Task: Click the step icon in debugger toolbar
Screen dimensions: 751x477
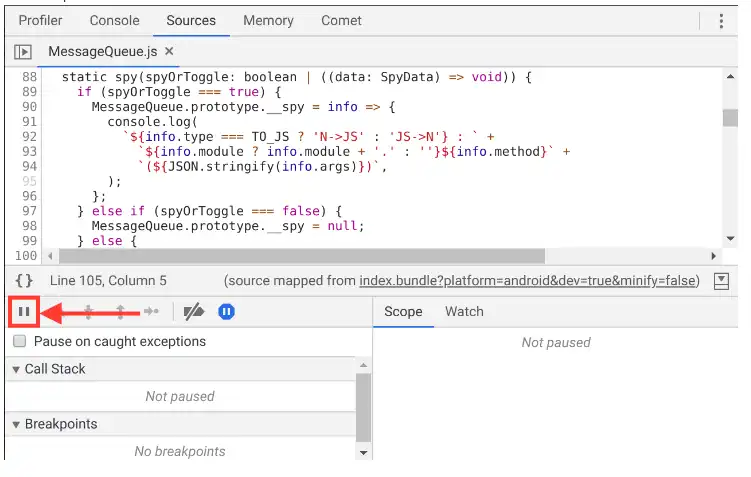Action: (x=151, y=312)
